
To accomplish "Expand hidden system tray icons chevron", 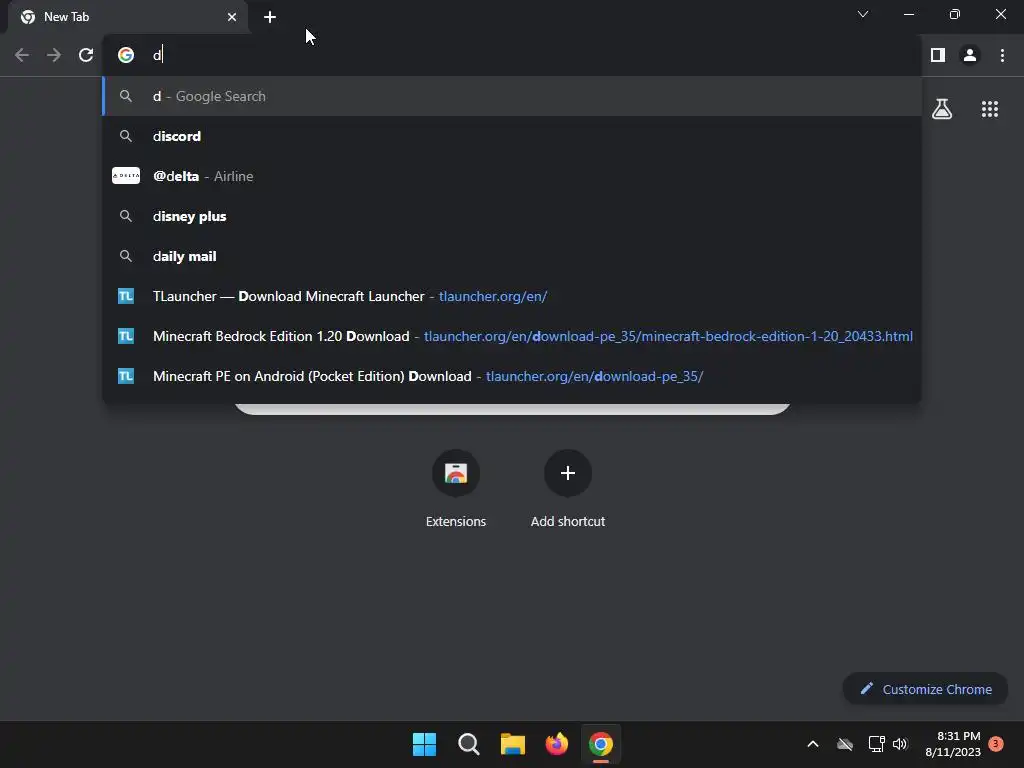I will pyautogui.click(x=813, y=744).
